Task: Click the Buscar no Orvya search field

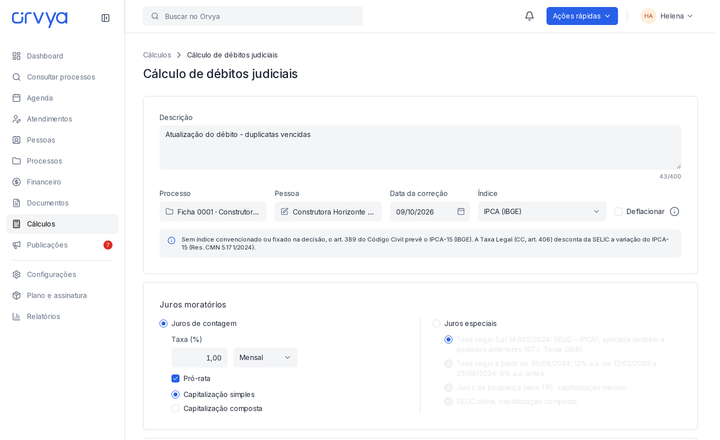Action: [x=253, y=16]
